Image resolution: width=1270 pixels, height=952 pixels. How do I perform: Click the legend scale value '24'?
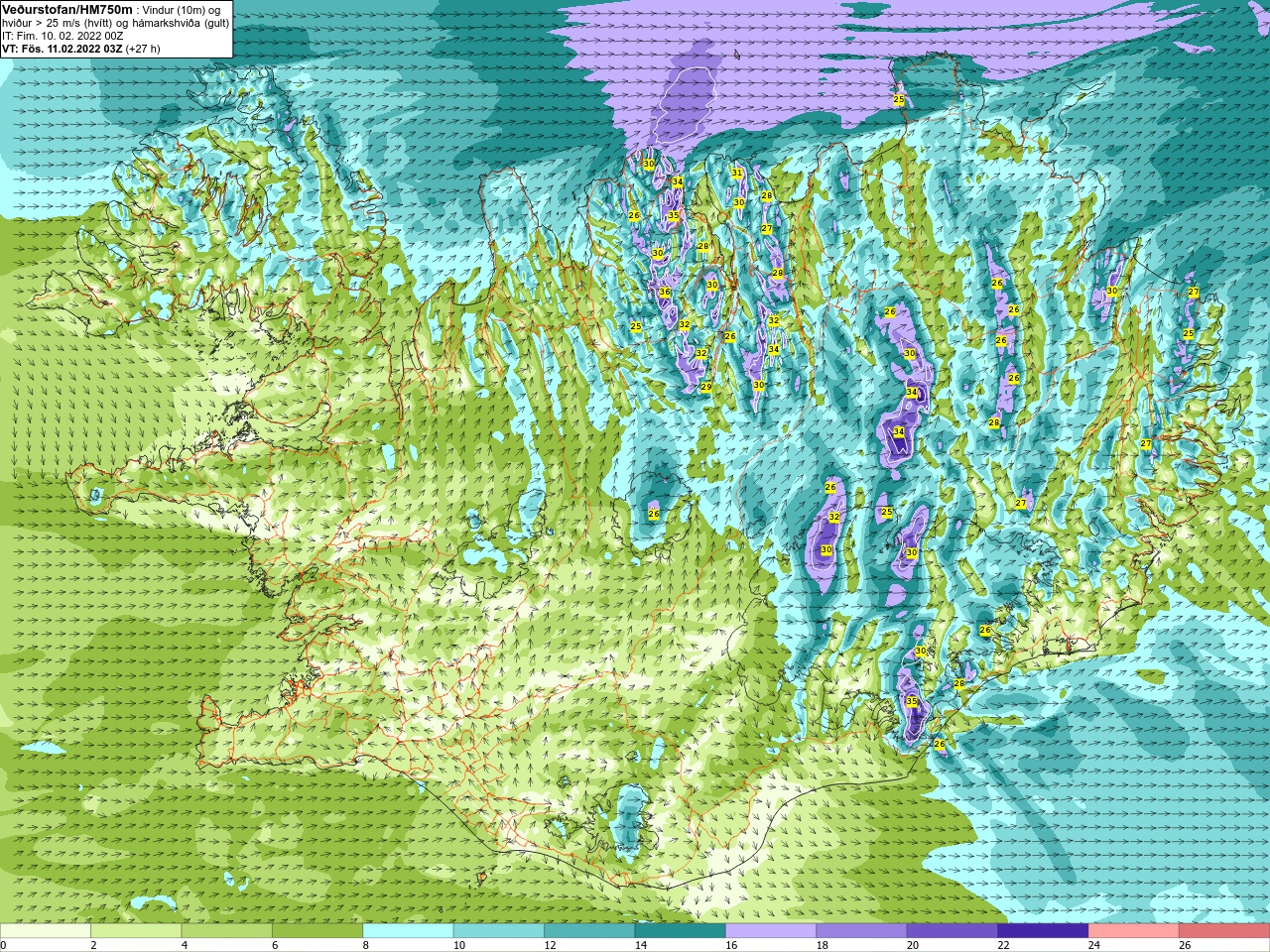pyautogui.click(x=1094, y=945)
